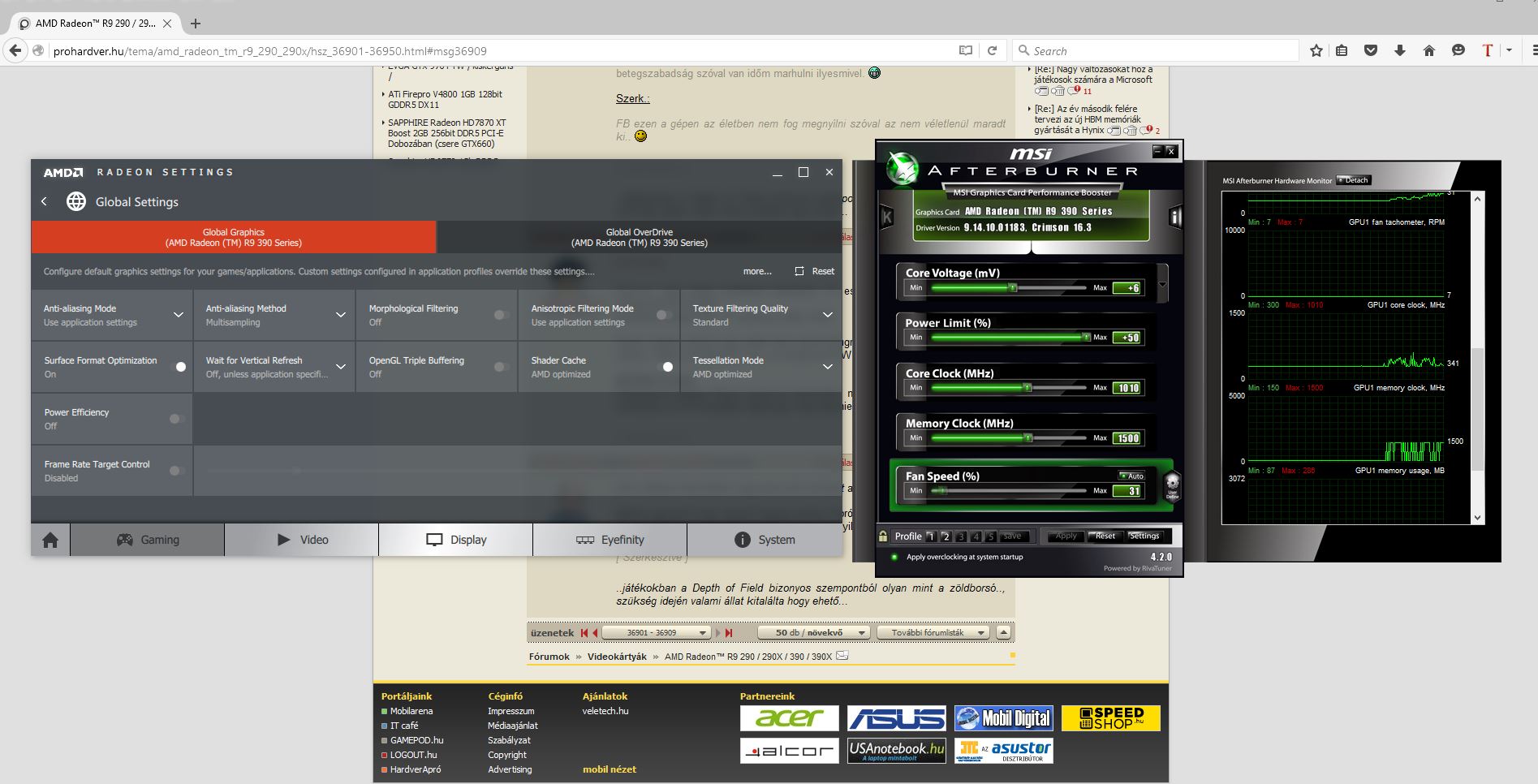Viewport: 1538px width, 784px height.
Task: Toggle the Fan Speed Auto button
Action: click(1132, 476)
